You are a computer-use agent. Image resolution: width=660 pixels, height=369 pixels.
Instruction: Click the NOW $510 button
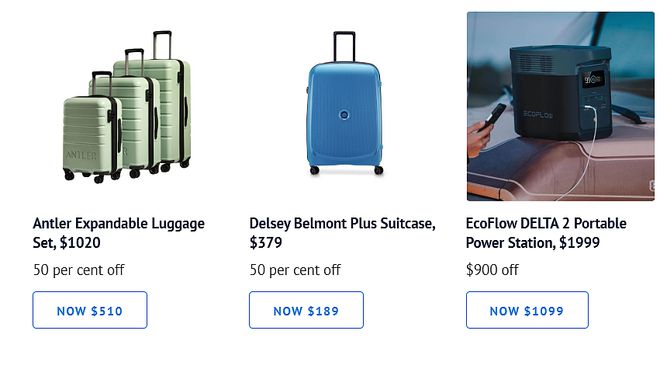point(90,310)
